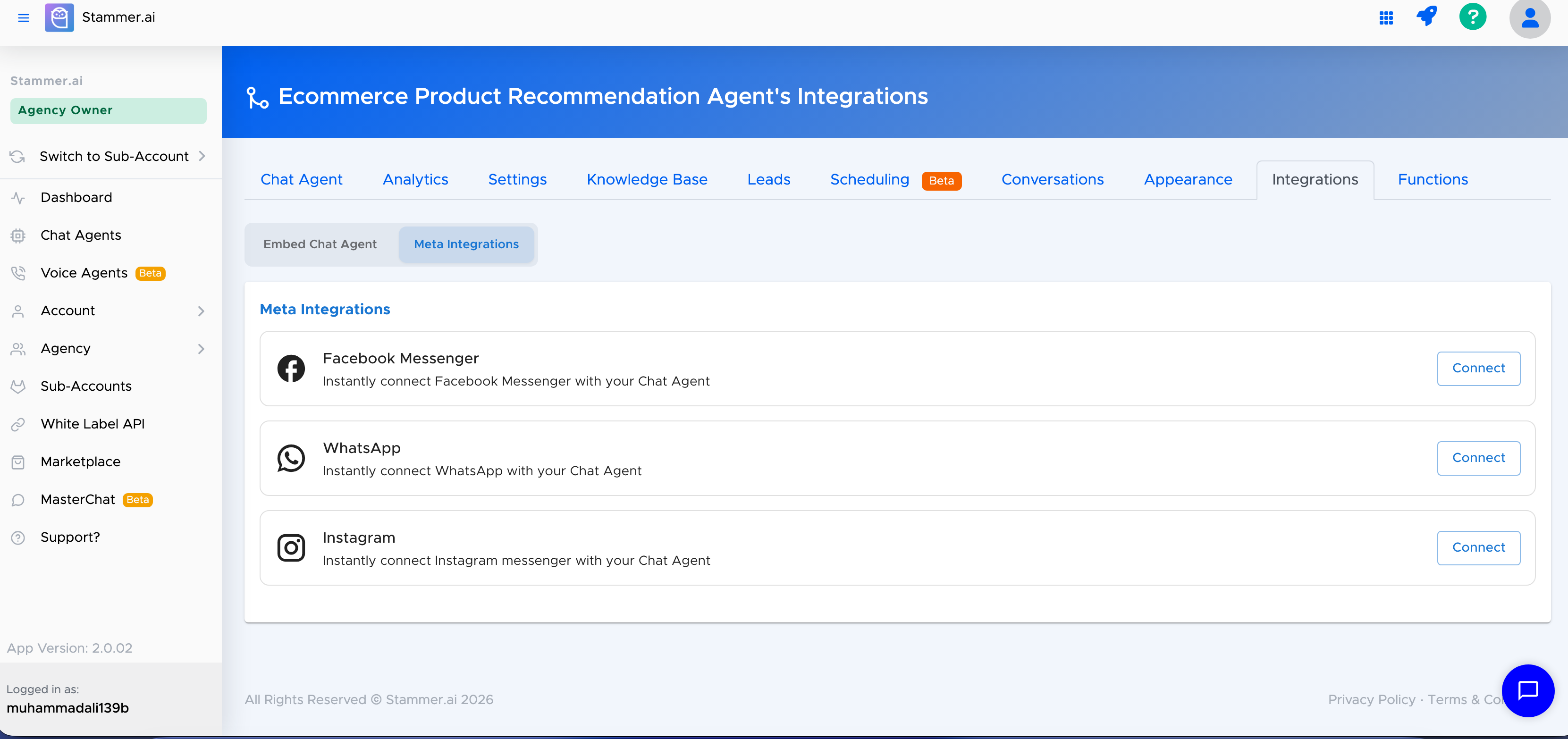
Task: Click the rocket launch icon in top bar
Action: pyautogui.click(x=1427, y=17)
